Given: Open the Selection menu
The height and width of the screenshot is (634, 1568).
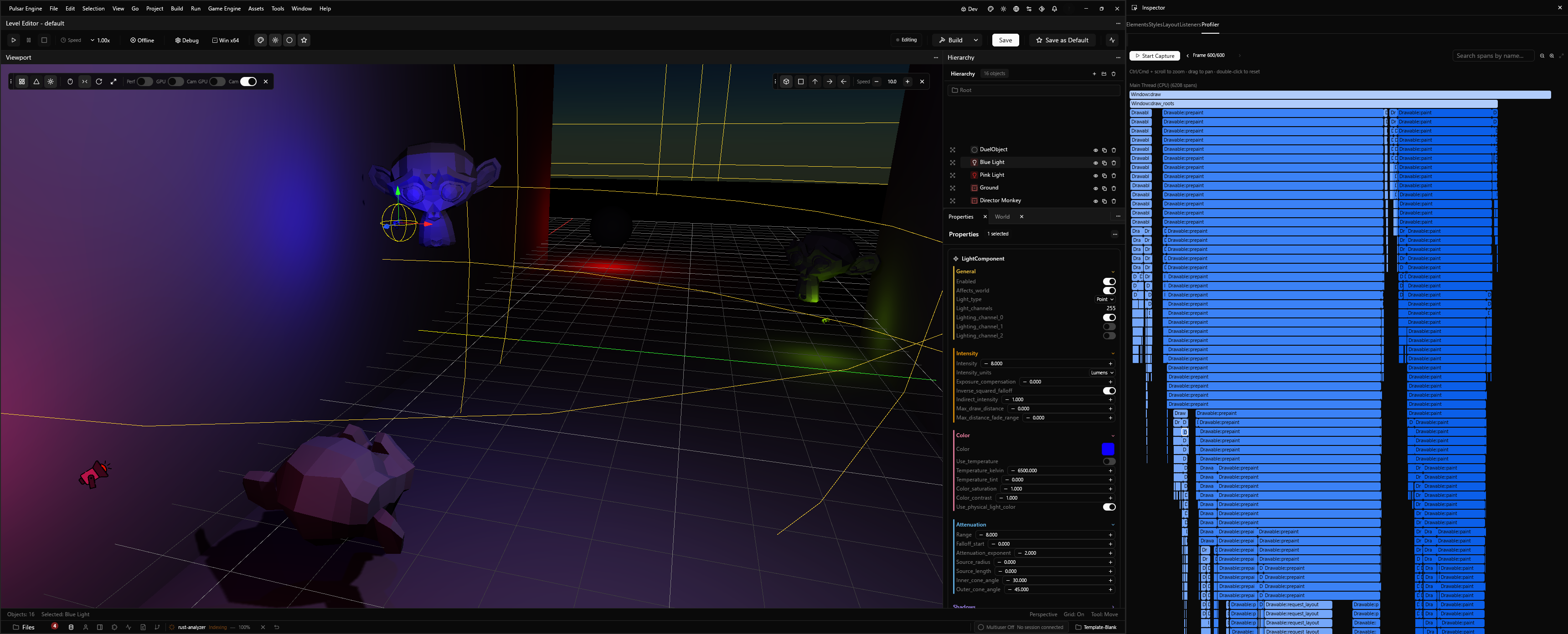Looking at the screenshot, I should click(93, 9).
